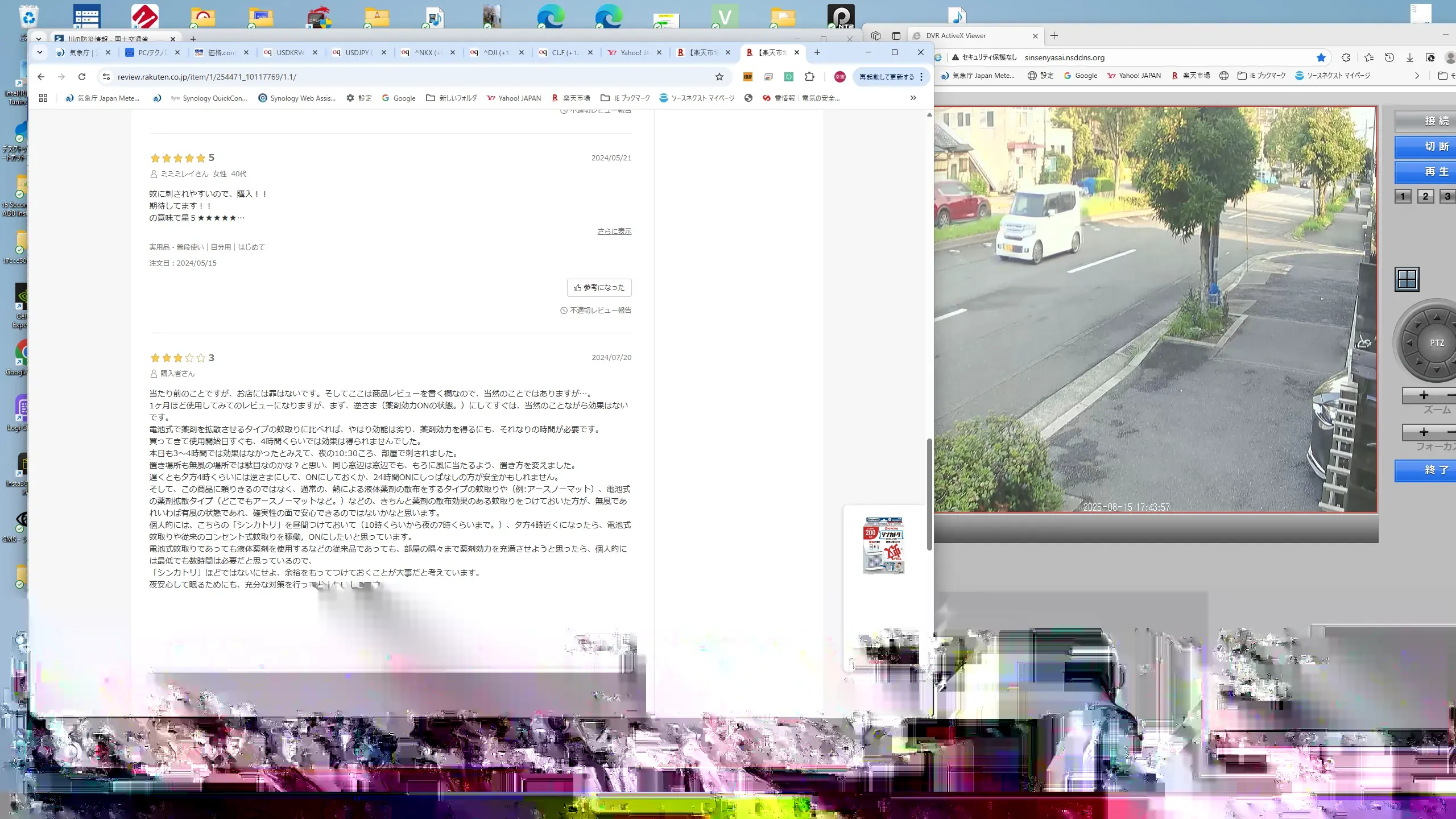This screenshot has width=1456, height=819.
Task: Expand Chrome tab search dropdown chevron
Action: point(39,52)
